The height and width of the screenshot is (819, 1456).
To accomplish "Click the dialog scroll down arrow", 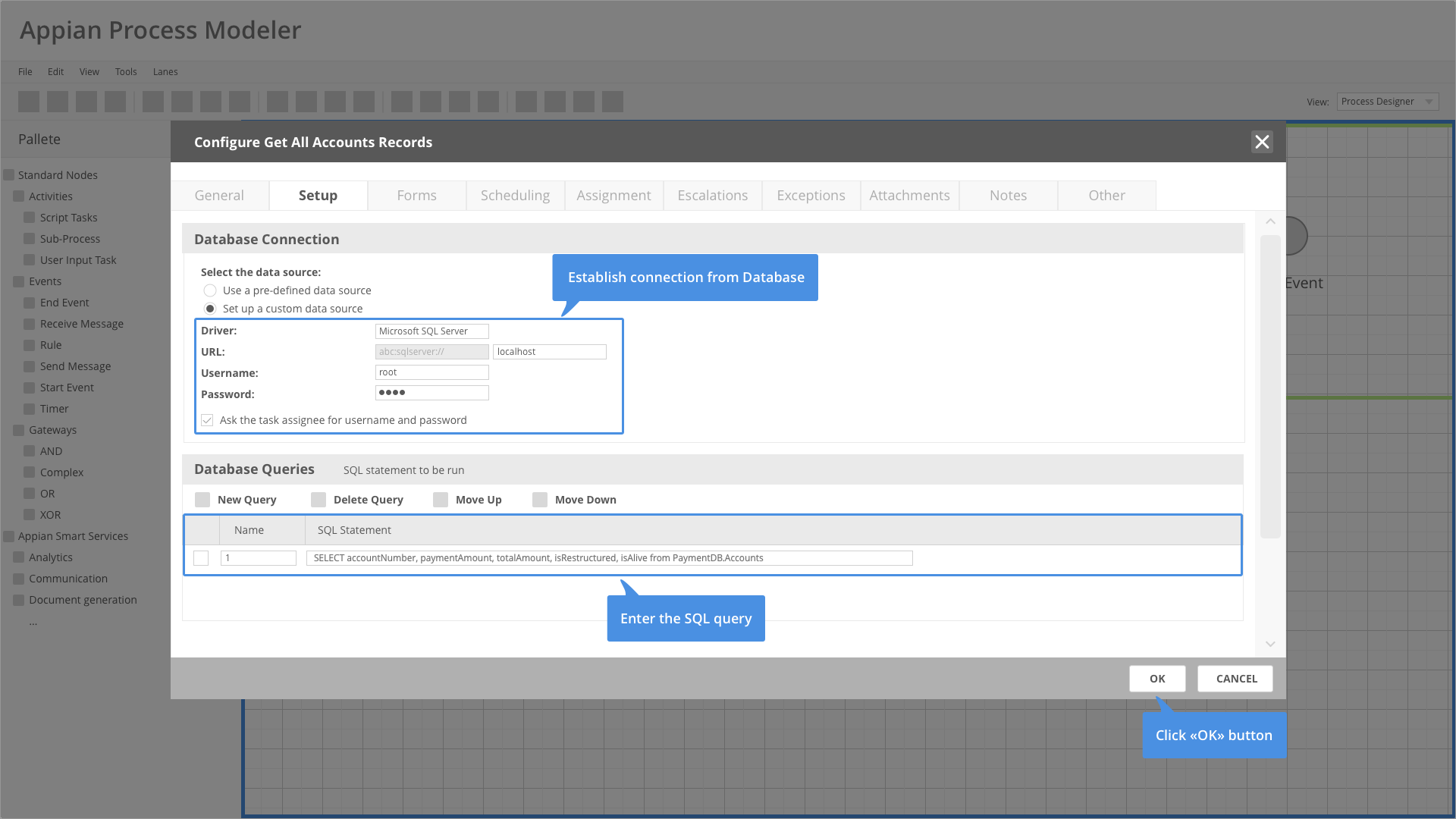I will click(x=1270, y=644).
